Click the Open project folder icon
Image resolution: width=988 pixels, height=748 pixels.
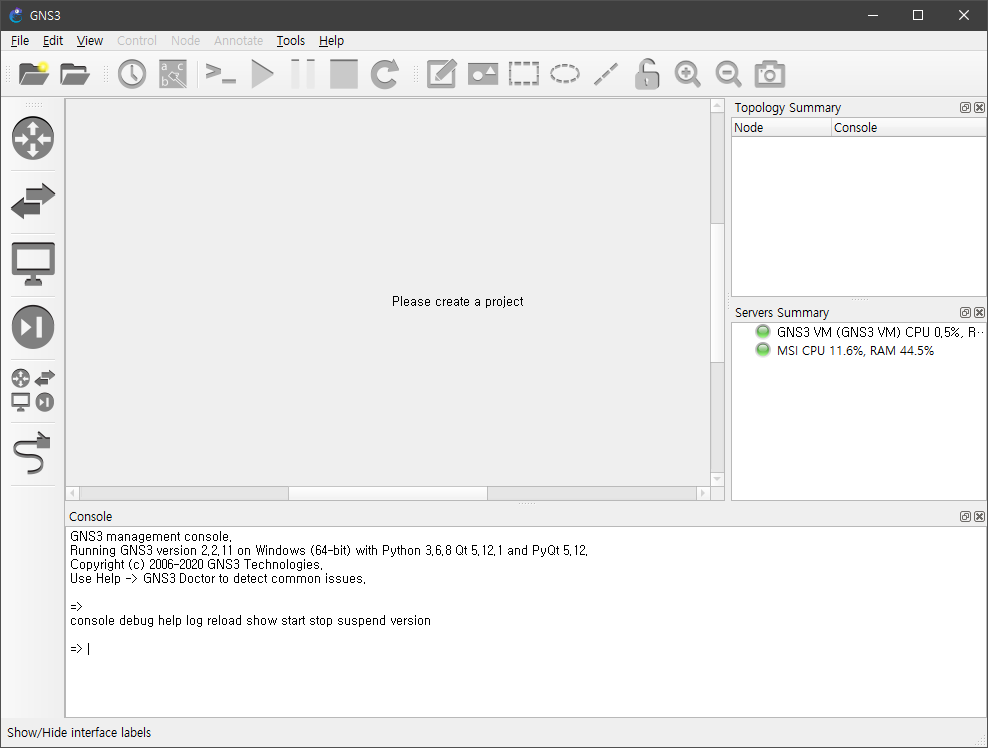tap(75, 74)
